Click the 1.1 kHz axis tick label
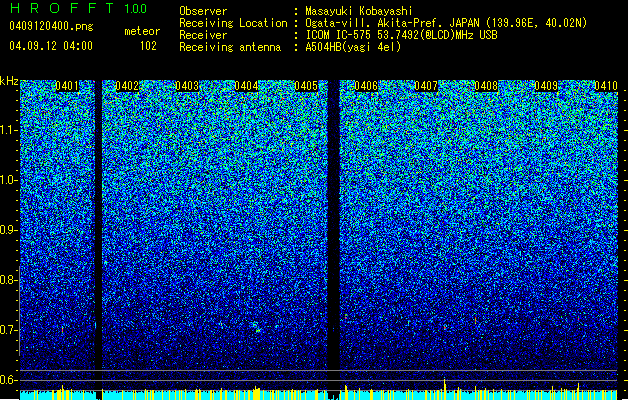The height and width of the screenshot is (400, 629). click(9, 130)
